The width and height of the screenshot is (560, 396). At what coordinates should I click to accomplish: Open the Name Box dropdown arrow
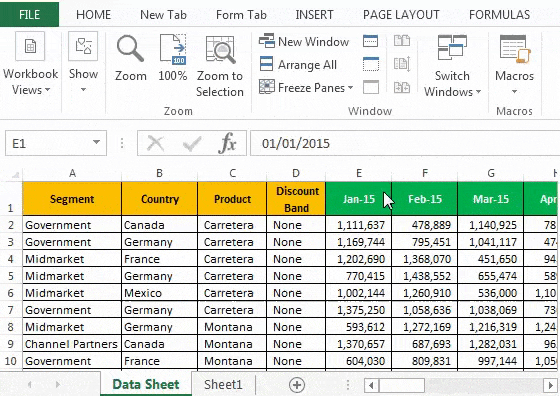click(x=96, y=142)
